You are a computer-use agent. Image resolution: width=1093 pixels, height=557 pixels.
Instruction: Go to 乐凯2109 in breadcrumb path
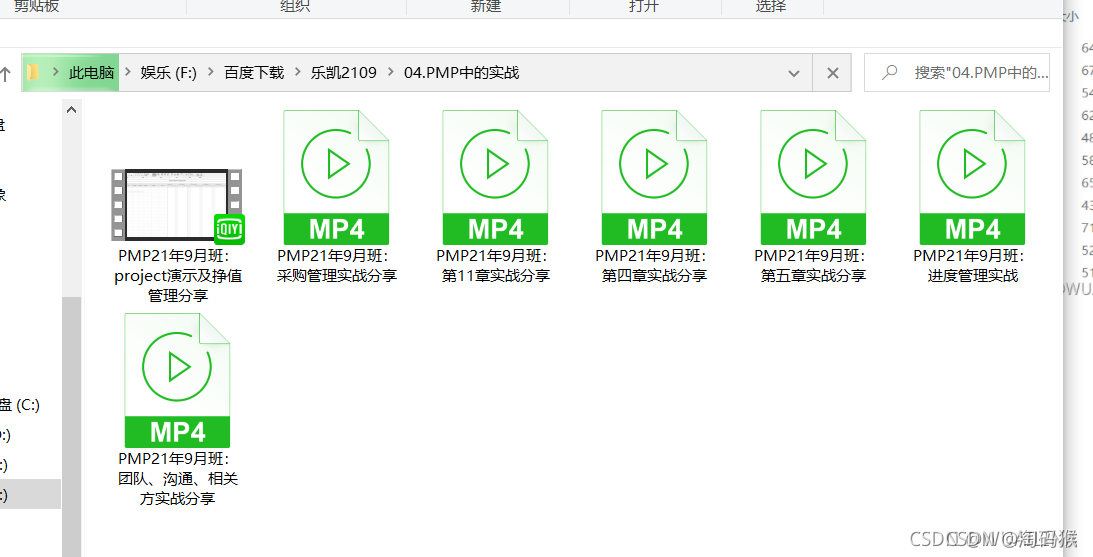pyautogui.click(x=344, y=73)
